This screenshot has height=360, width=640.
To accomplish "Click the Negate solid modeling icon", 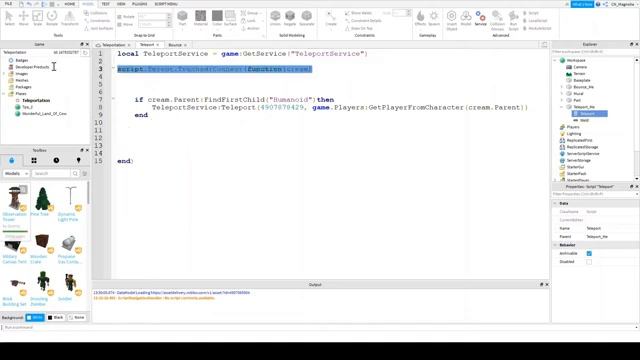I will 290,18.
